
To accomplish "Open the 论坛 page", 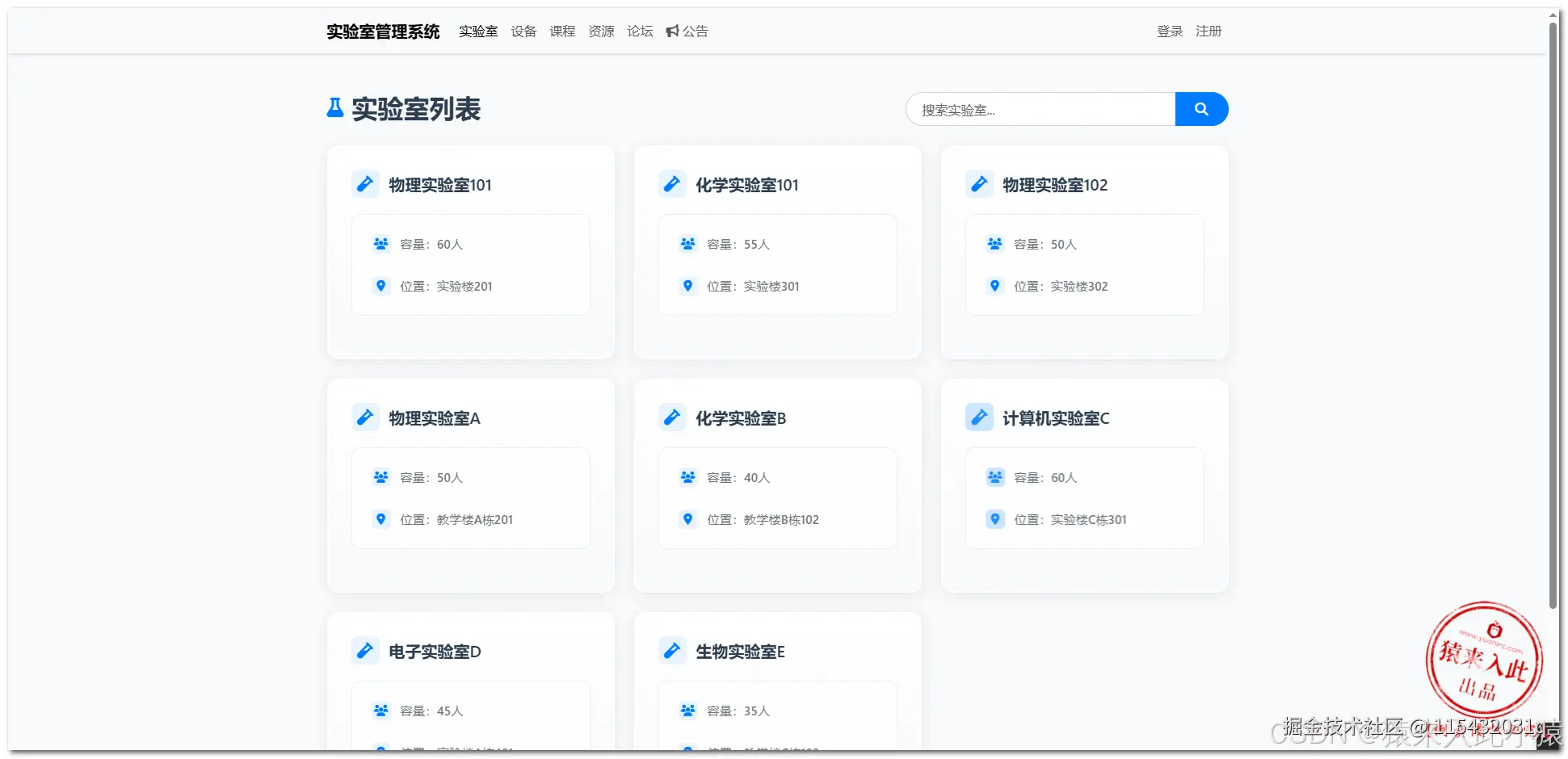I will [x=639, y=31].
